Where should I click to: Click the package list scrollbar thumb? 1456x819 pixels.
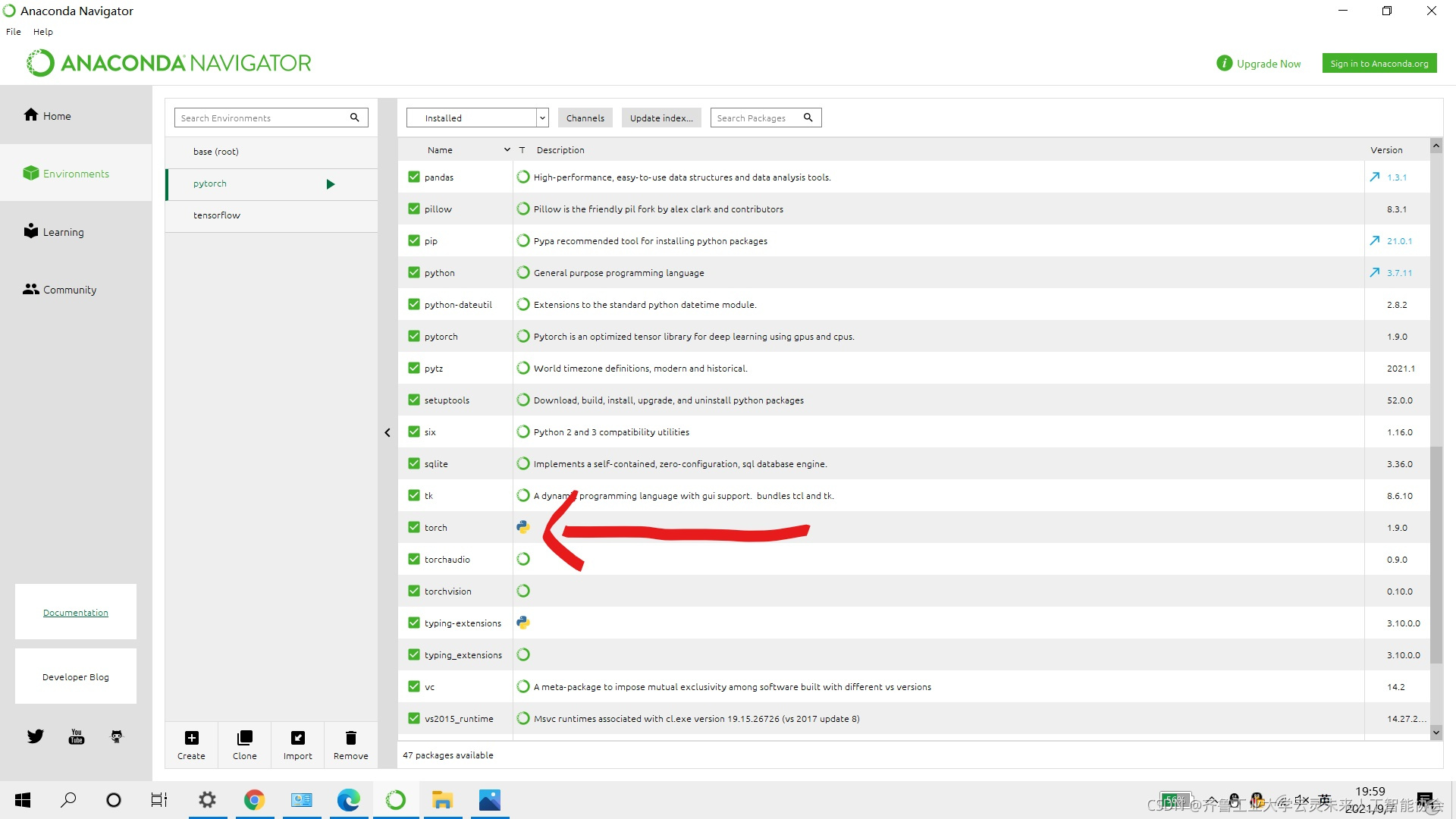coord(1436,555)
